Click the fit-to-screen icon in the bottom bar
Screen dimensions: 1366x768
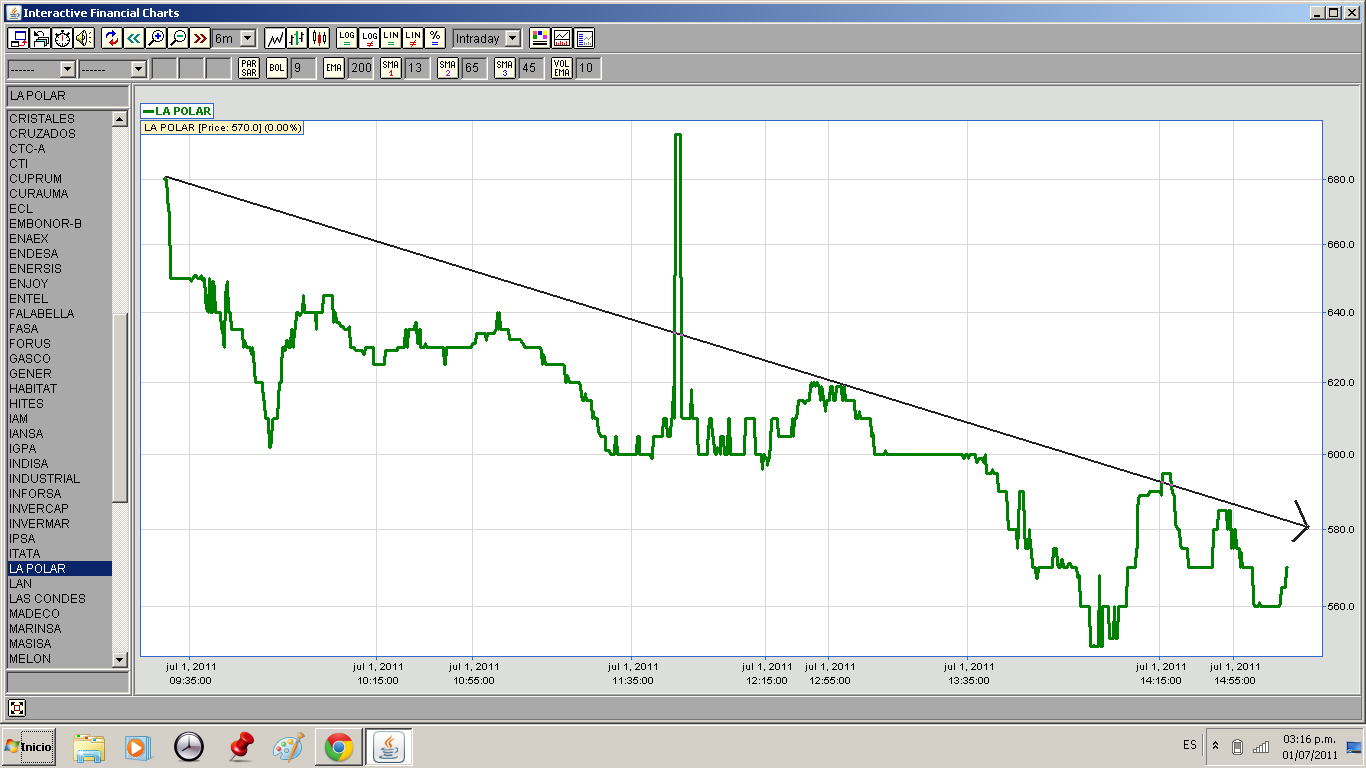point(17,708)
